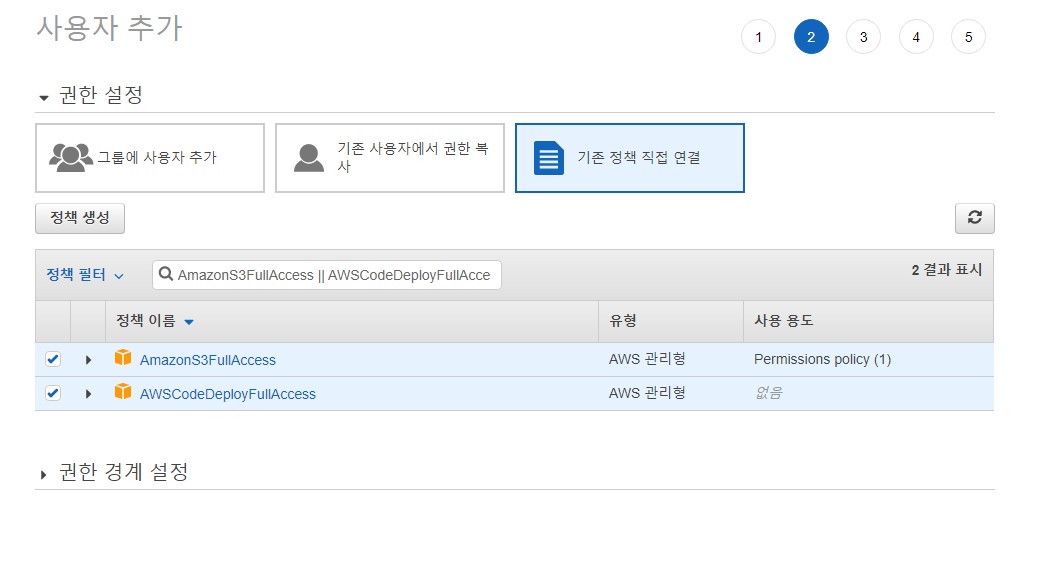Click into the policy search input field
The image size is (1039, 581).
point(335,275)
